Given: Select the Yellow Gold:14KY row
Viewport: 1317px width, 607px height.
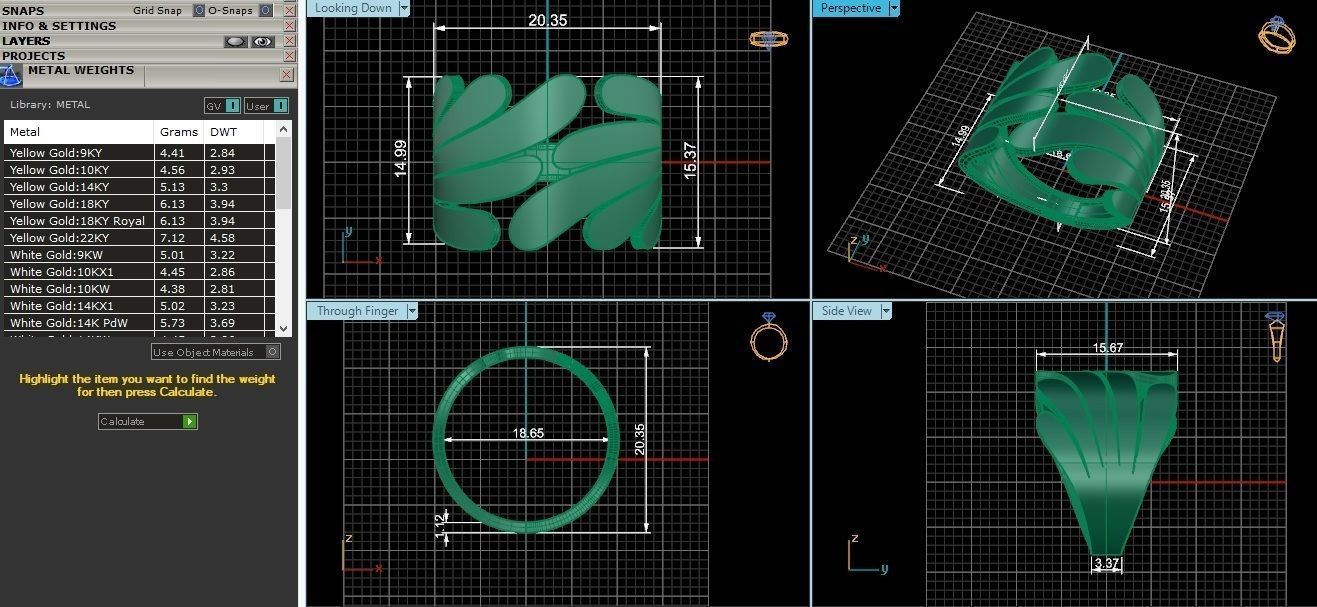Looking at the screenshot, I should 140,187.
